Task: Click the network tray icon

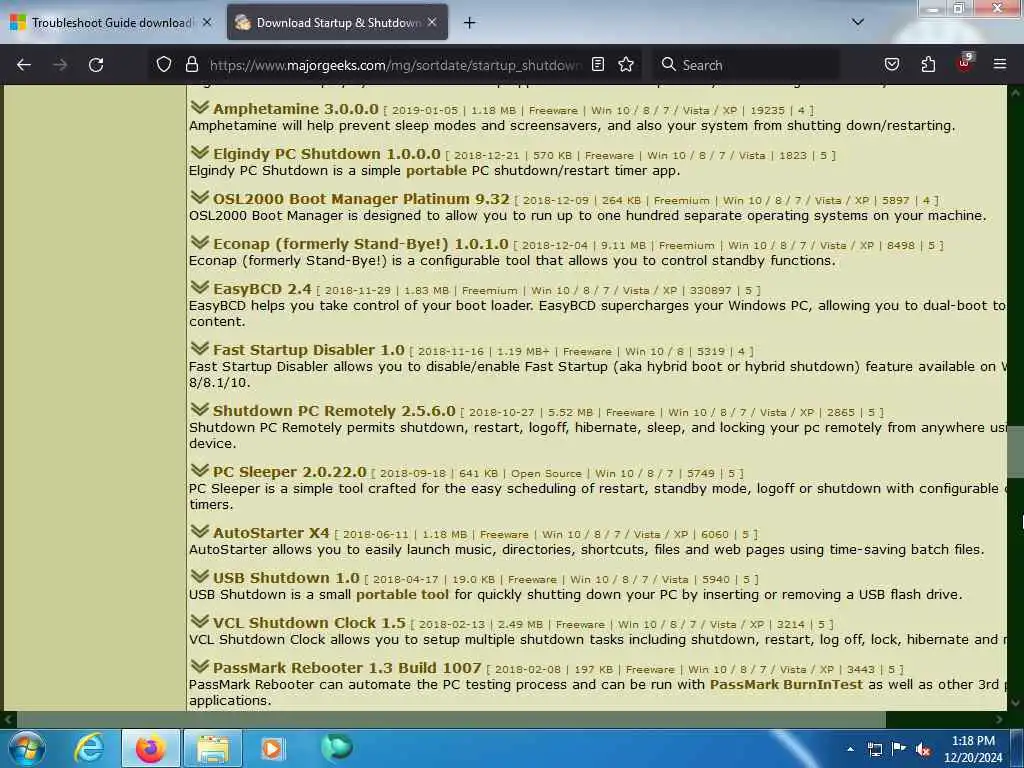Action: 875,749
